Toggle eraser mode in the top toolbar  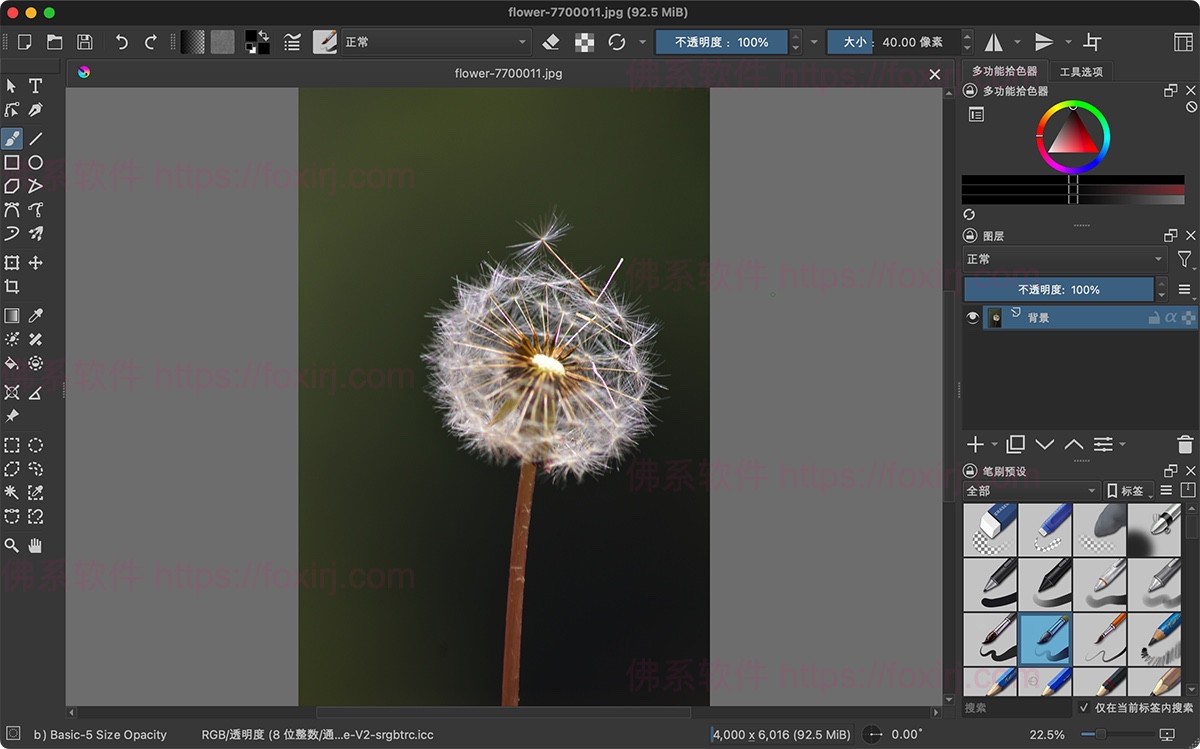[x=550, y=41]
